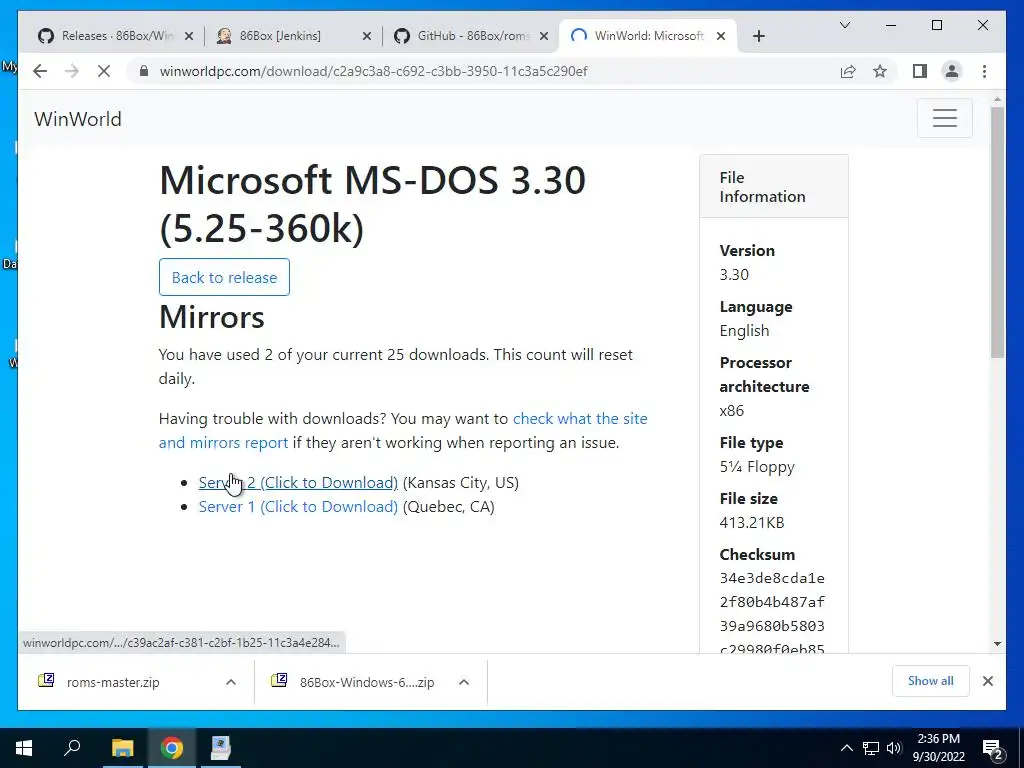Close the Releases 86Box tab
This screenshot has height=768, width=1024.
[x=189, y=36]
